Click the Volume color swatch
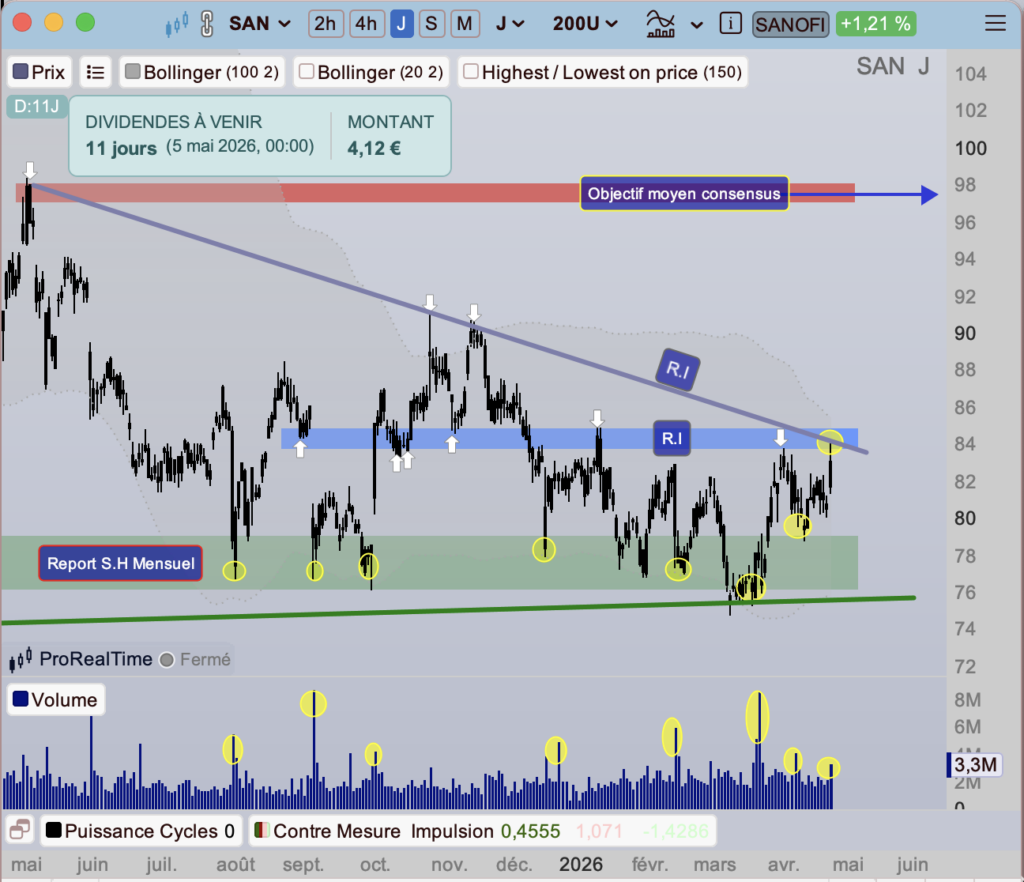 19,700
